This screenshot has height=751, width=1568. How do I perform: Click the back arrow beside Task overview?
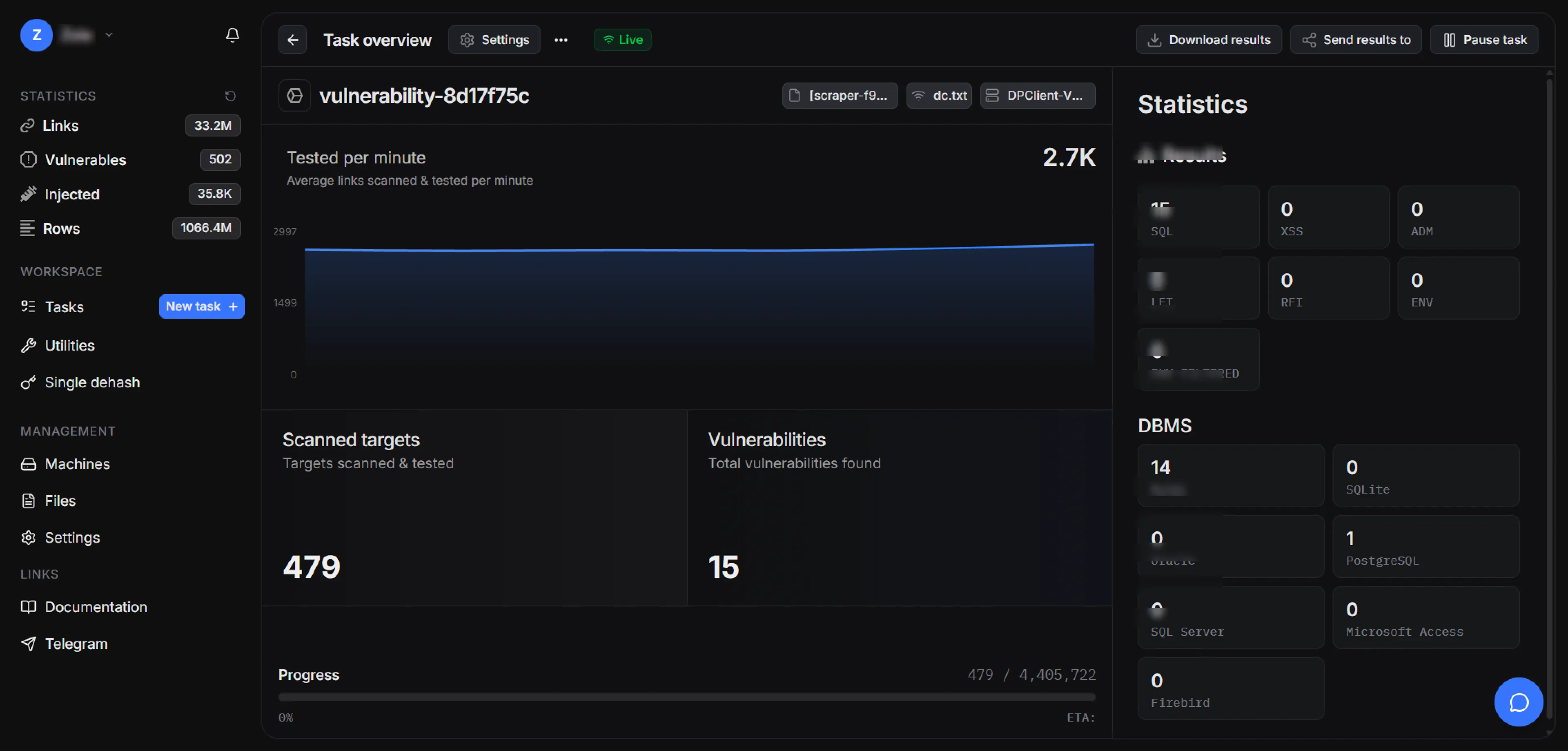pyautogui.click(x=292, y=40)
